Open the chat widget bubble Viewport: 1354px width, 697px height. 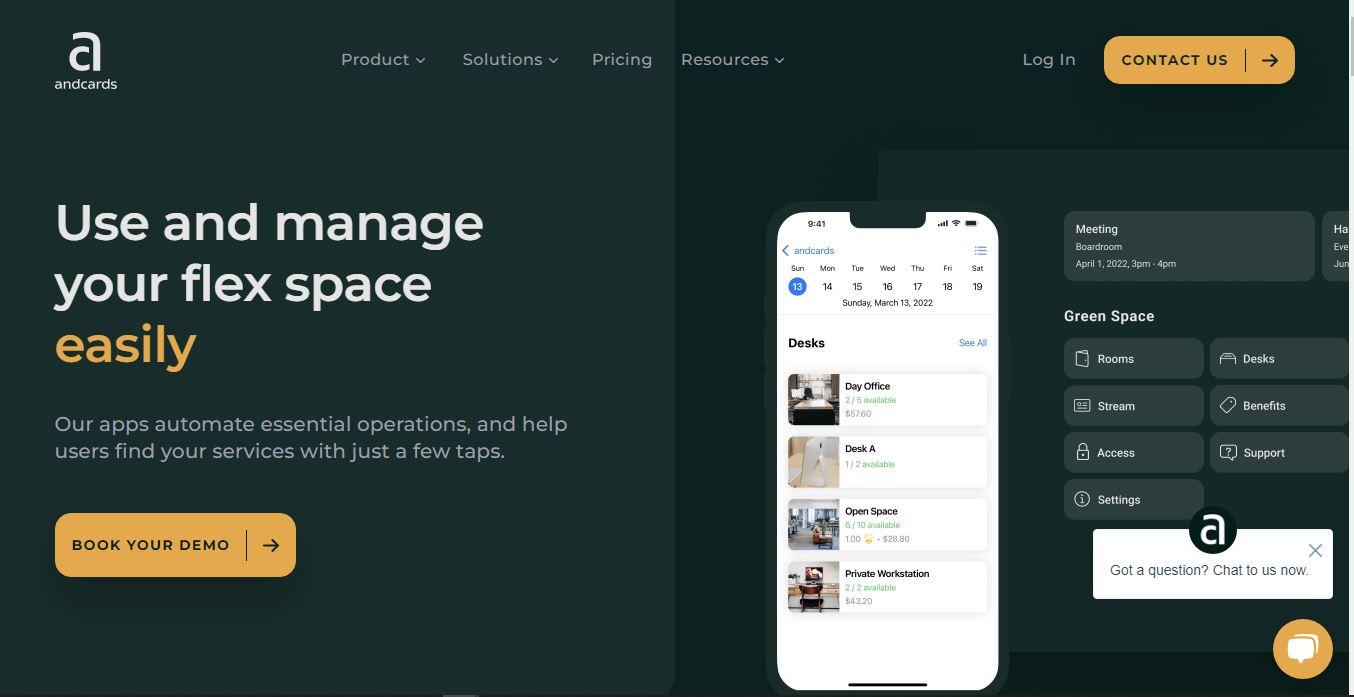click(x=1302, y=649)
